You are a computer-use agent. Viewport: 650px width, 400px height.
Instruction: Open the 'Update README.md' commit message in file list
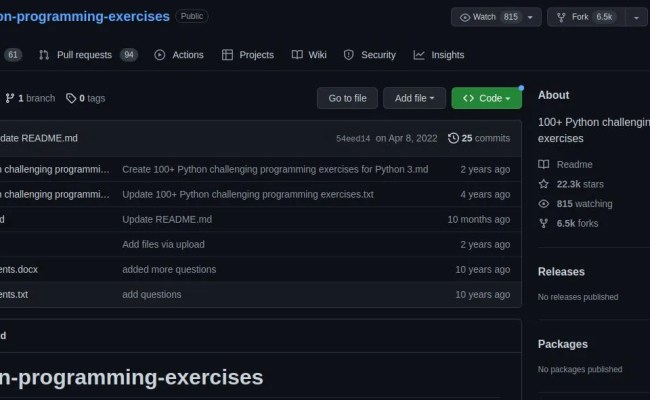(167, 219)
